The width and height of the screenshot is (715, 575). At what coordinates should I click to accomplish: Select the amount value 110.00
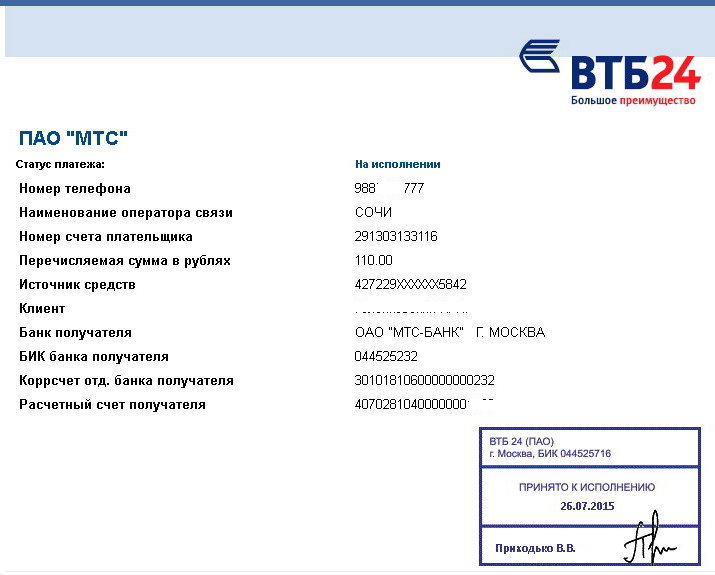[373, 260]
